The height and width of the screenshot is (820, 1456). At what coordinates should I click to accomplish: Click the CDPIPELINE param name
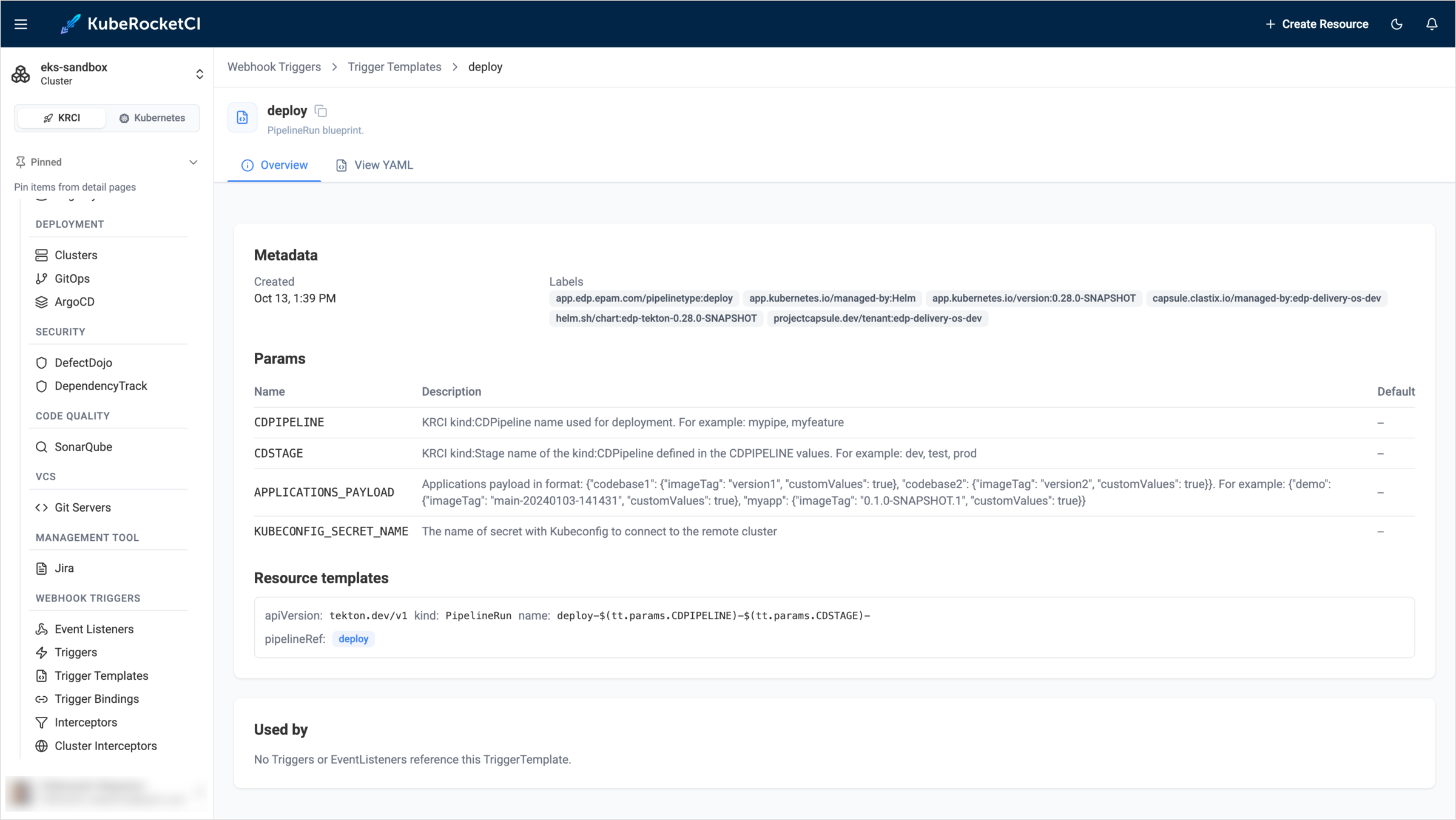pyautogui.click(x=289, y=422)
